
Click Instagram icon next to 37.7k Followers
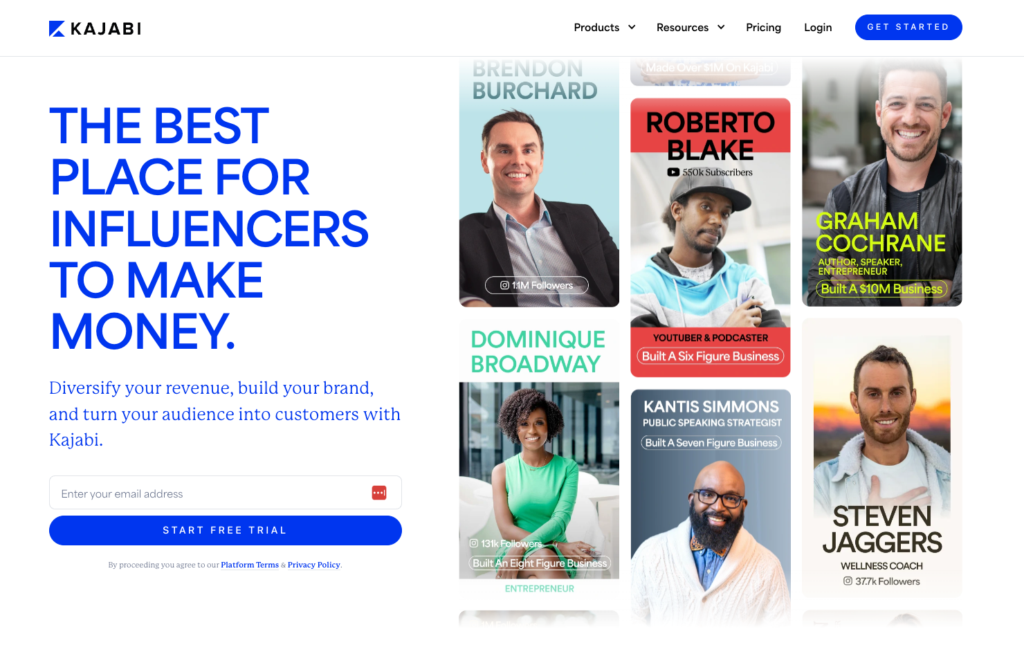(x=847, y=581)
